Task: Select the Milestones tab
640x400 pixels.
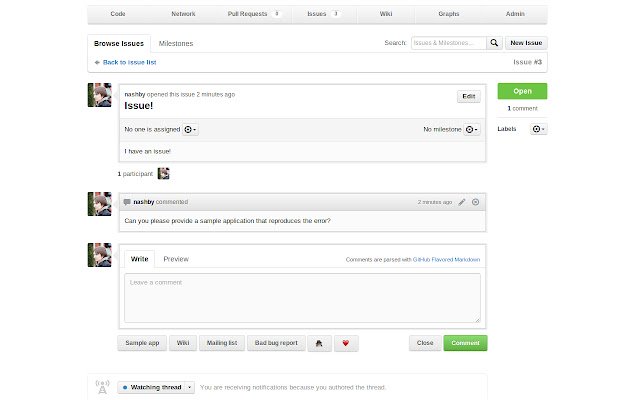Action: pos(176,44)
